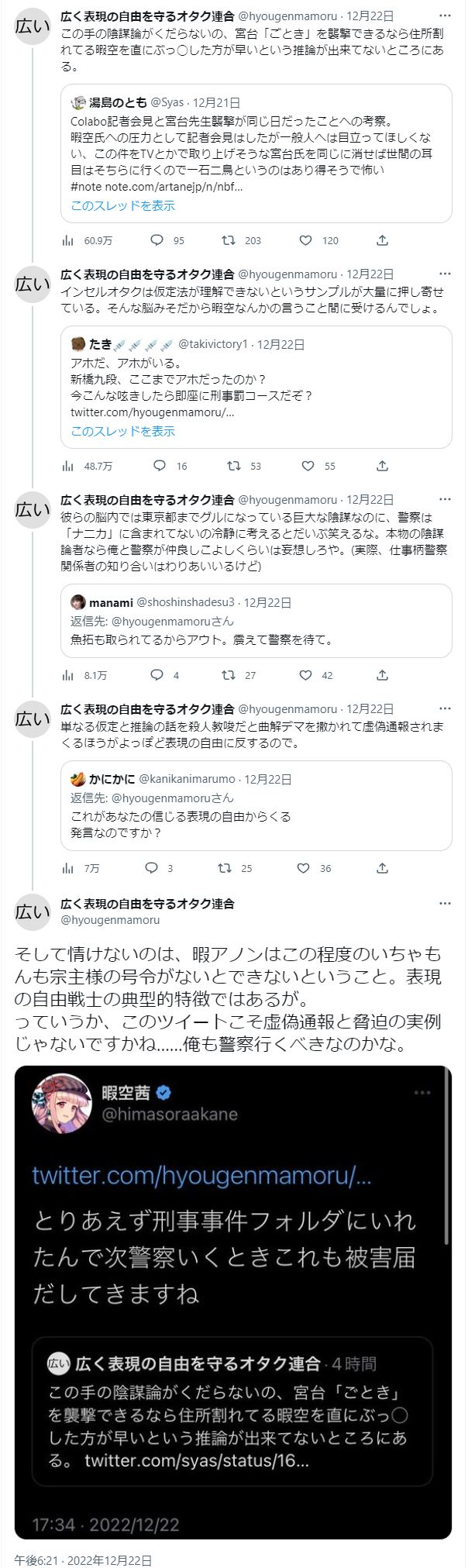Open the 暇空茜 screenshot image
This screenshot has width=468, height=1568.
click(x=232, y=1302)
